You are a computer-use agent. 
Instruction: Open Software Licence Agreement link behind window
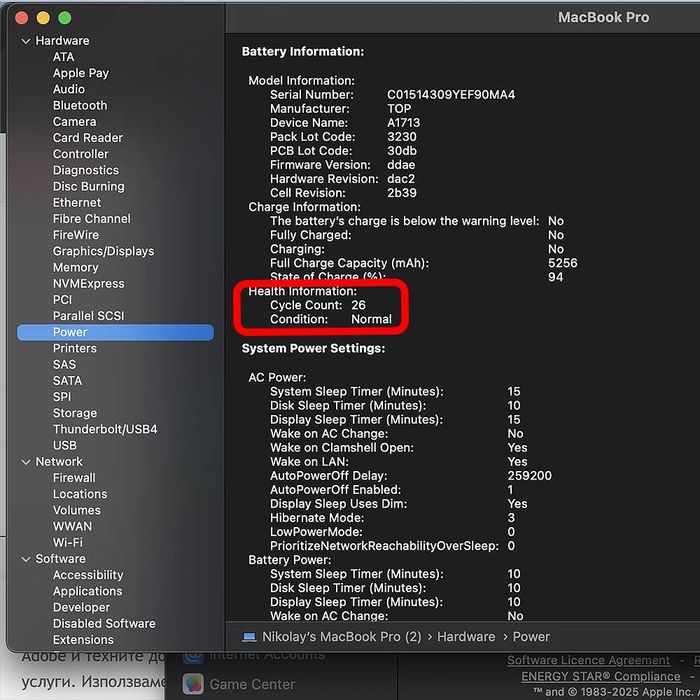[588, 660]
